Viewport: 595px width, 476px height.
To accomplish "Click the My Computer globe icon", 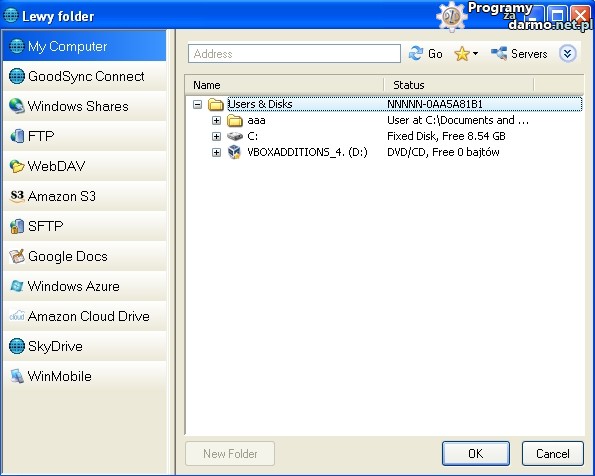I will point(17,46).
